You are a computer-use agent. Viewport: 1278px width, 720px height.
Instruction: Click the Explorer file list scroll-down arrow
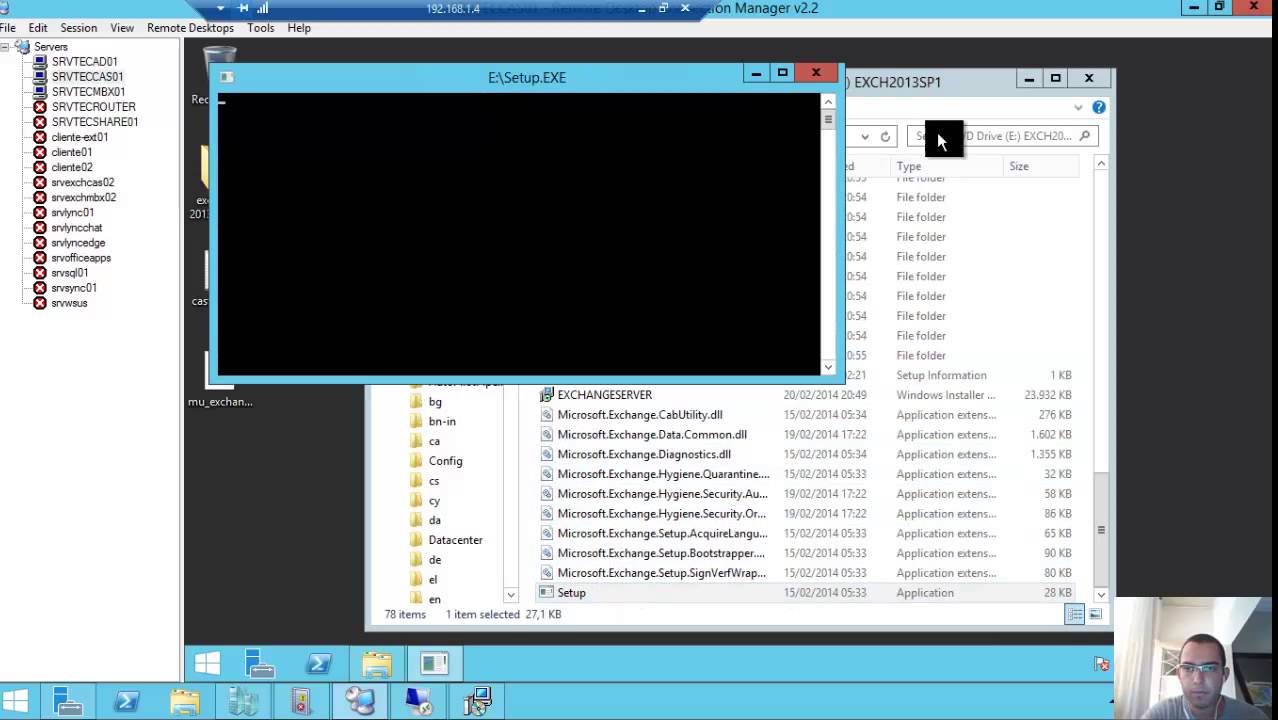pos(1101,595)
